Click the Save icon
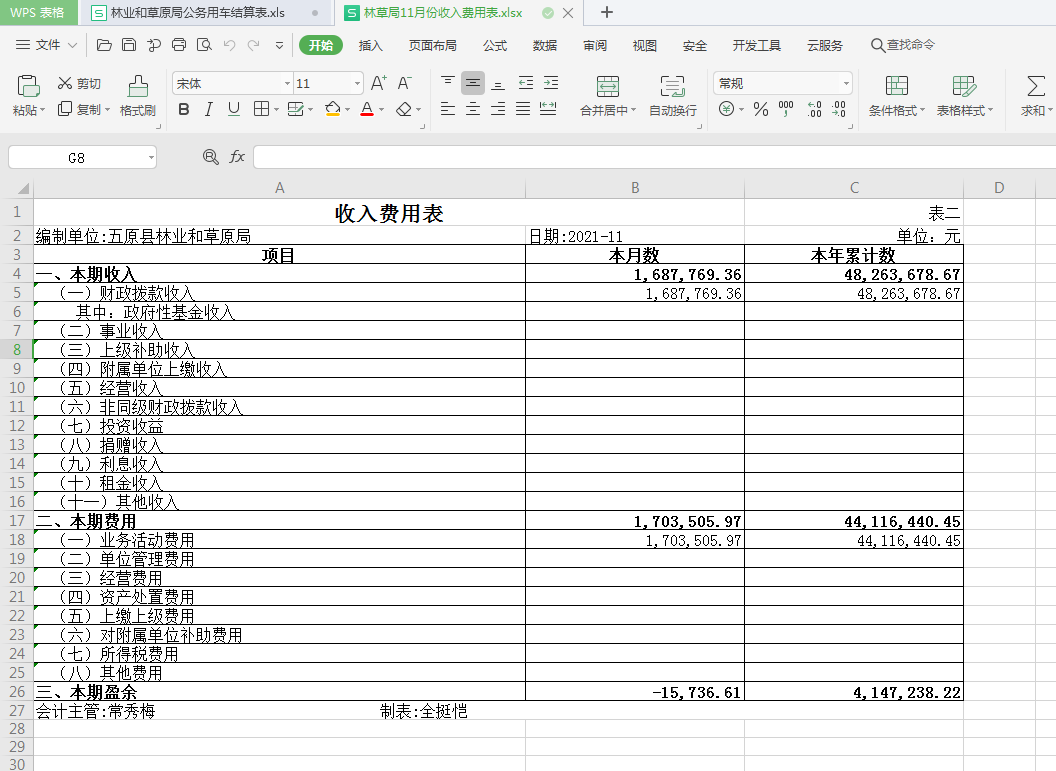This screenshot has width=1056, height=771. coord(129,45)
